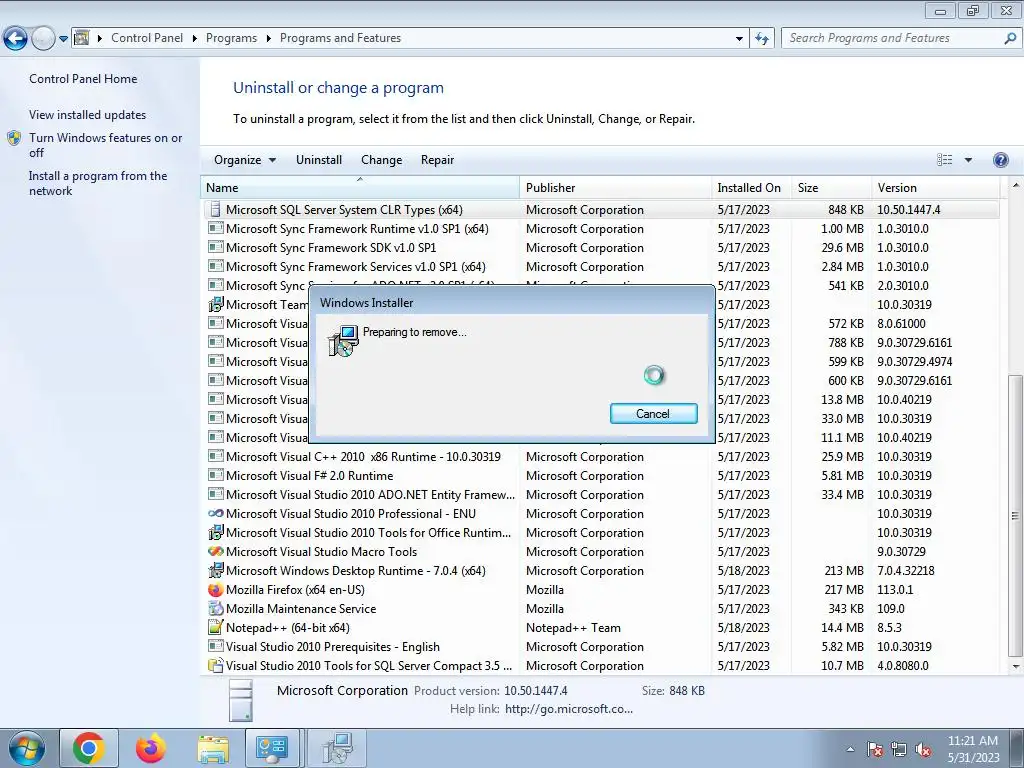Expand the view options dropdown arrow

tap(968, 160)
